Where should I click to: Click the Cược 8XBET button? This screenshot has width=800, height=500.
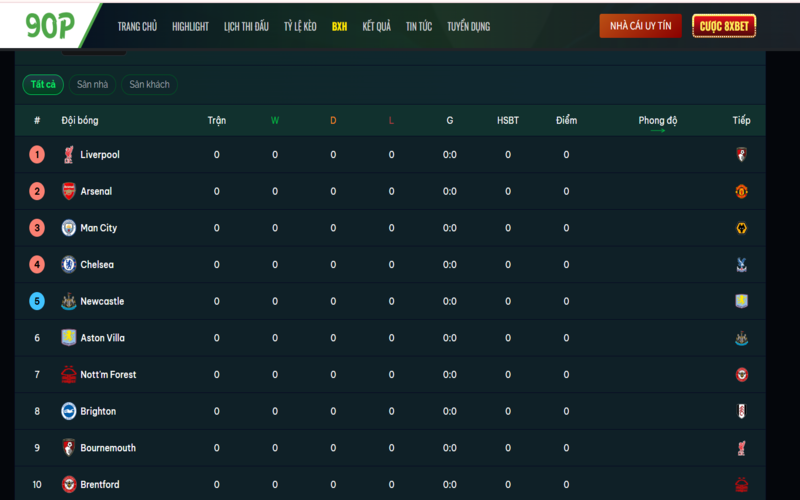pos(724,26)
